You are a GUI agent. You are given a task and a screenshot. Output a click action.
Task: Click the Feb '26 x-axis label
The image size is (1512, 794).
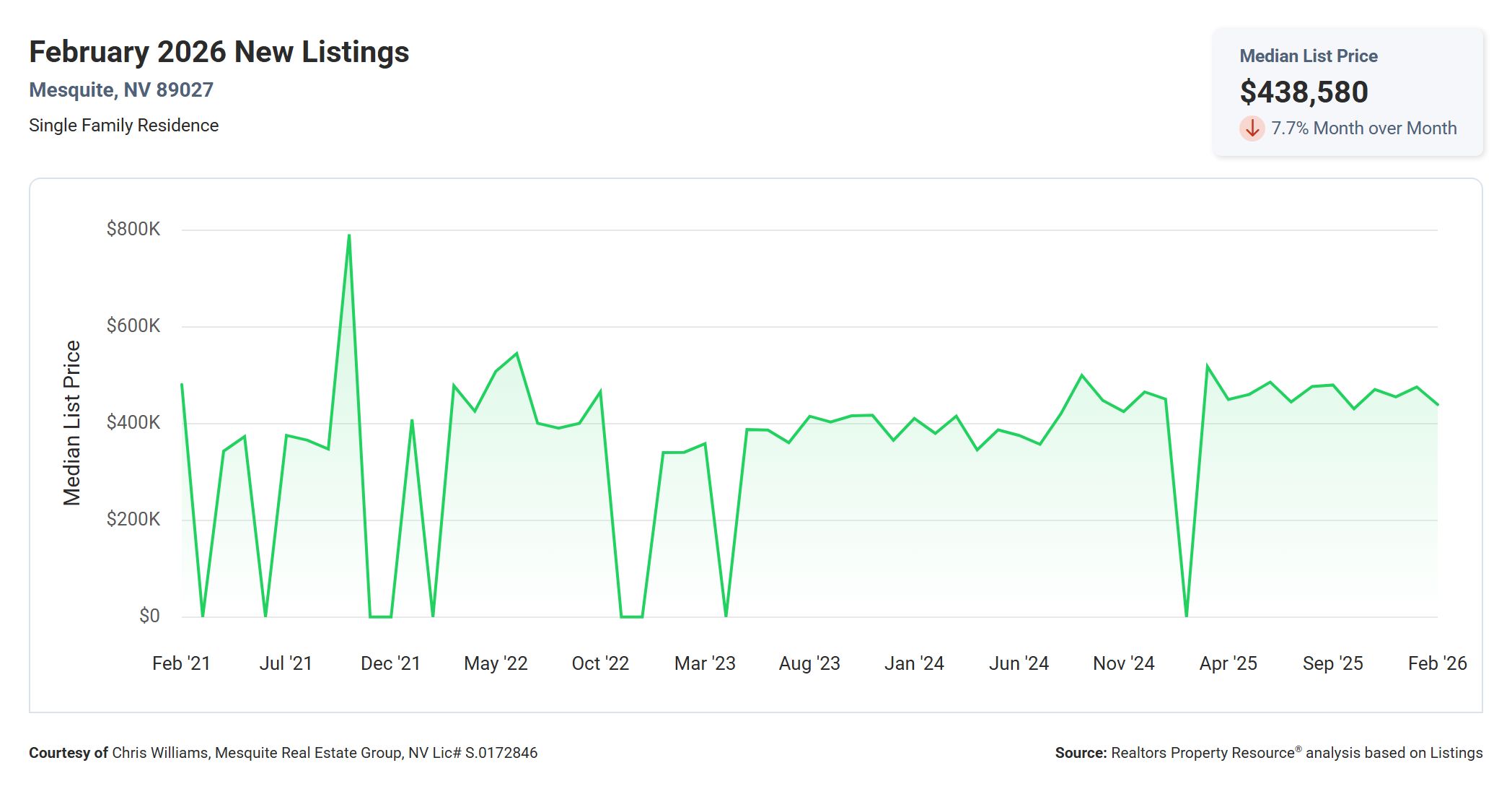click(1437, 663)
